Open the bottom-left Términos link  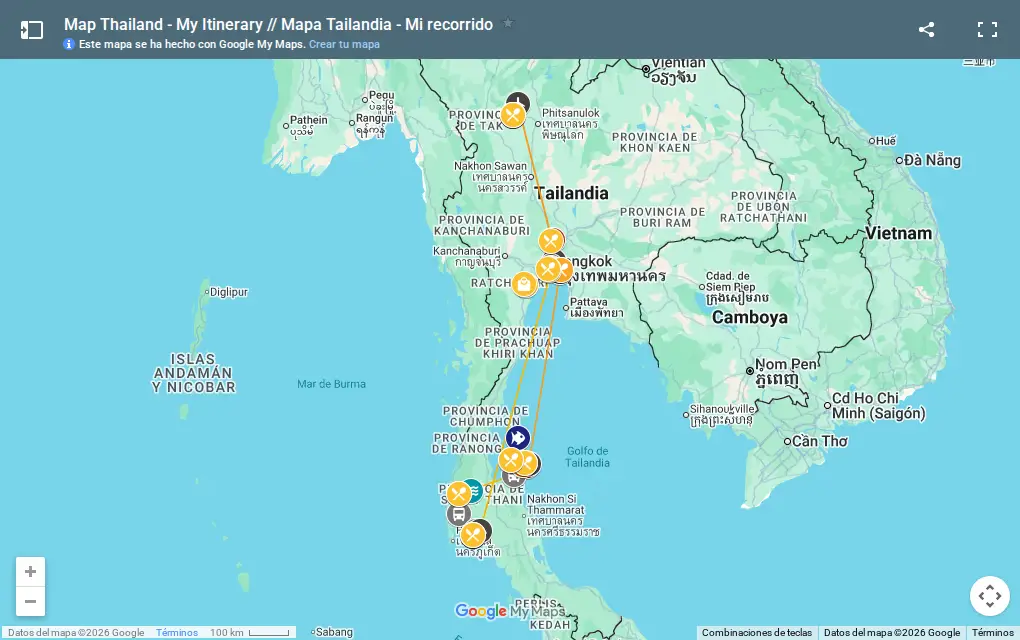point(177,632)
